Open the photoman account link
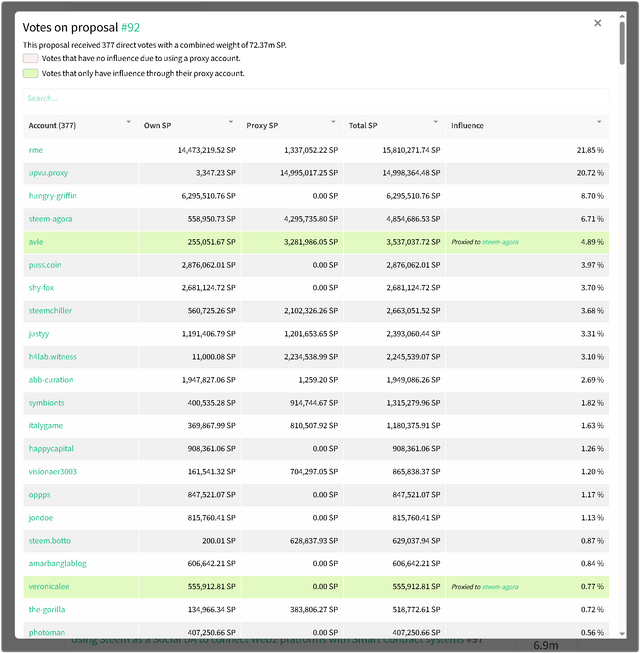The height and width of the screenshot is (653, 640). click(x=47, y=632)
